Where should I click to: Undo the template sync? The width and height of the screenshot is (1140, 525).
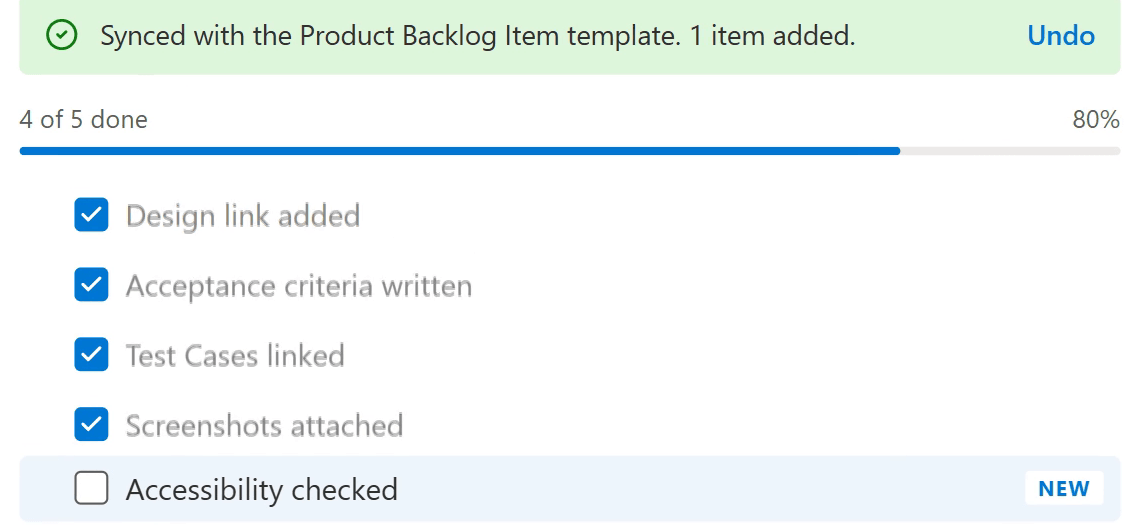click(1061, 36)
